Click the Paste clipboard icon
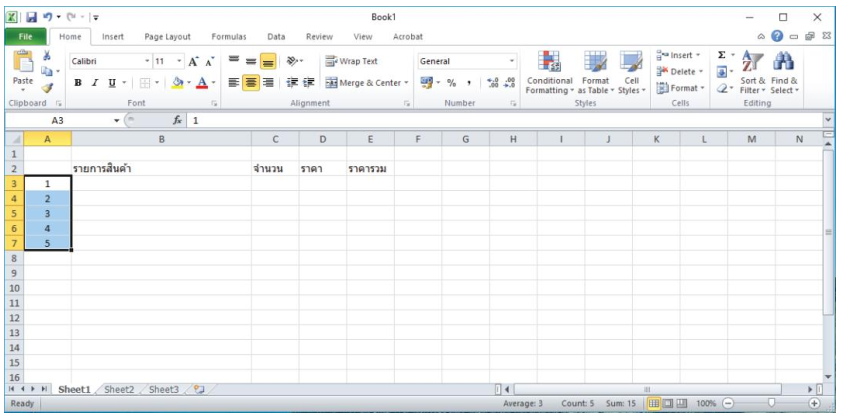842x418 pixels. point(21,67)
